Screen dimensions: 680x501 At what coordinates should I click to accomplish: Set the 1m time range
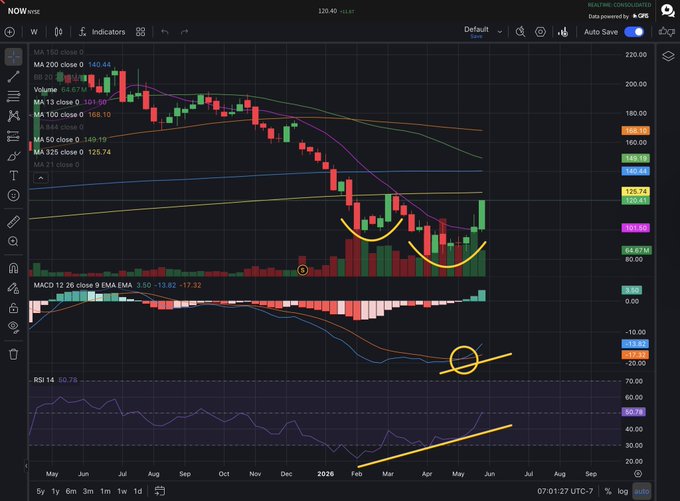tap(105, 491)
